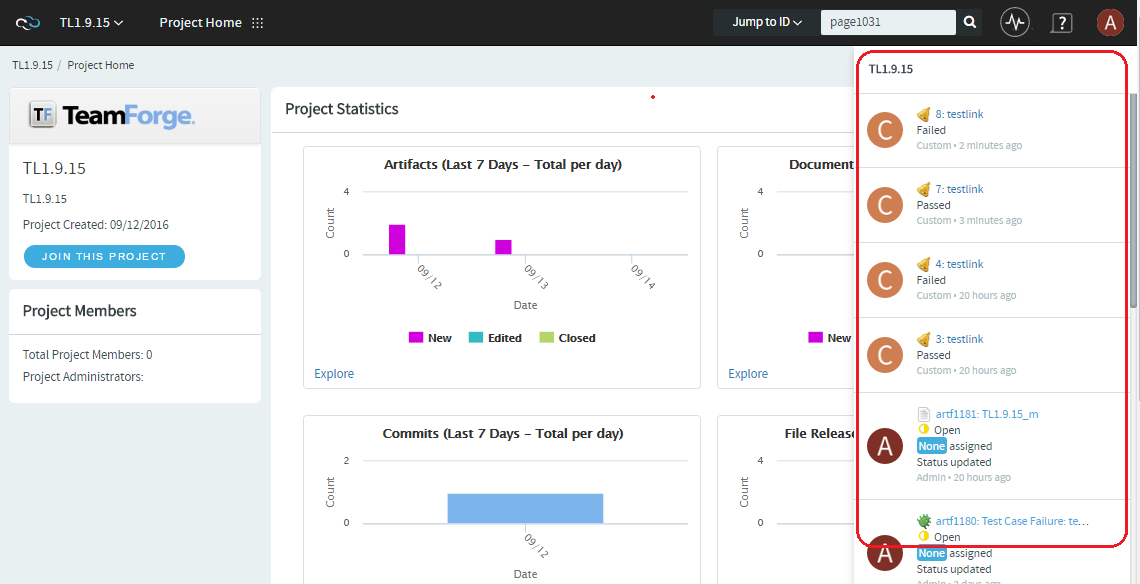Screen dimensions: 1140x584
Task: Expand the Jump to ID dropdown
Action: pyautogui.click(x=766, y=23)
